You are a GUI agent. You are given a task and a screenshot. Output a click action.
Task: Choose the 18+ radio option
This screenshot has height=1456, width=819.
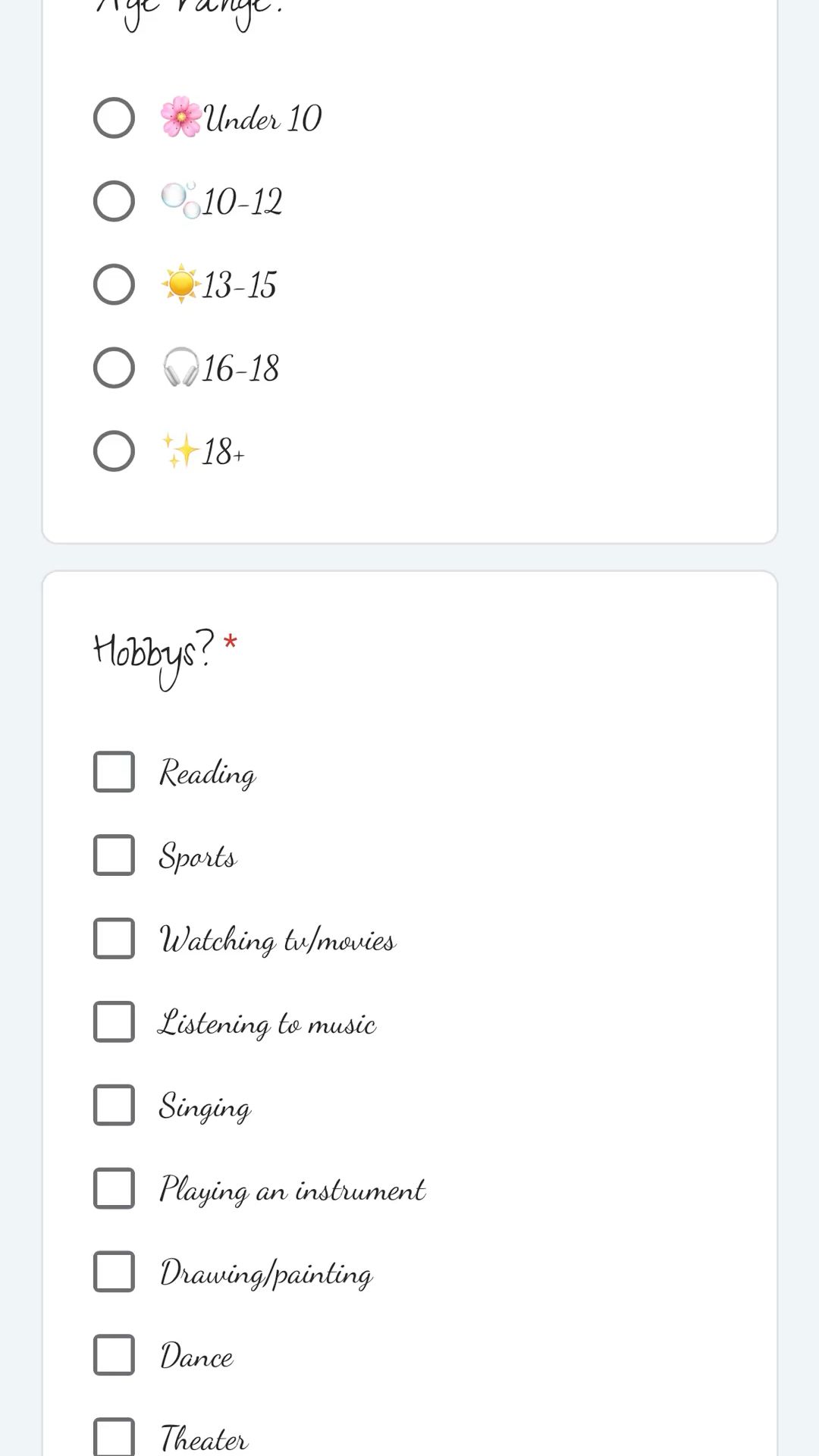114,452
